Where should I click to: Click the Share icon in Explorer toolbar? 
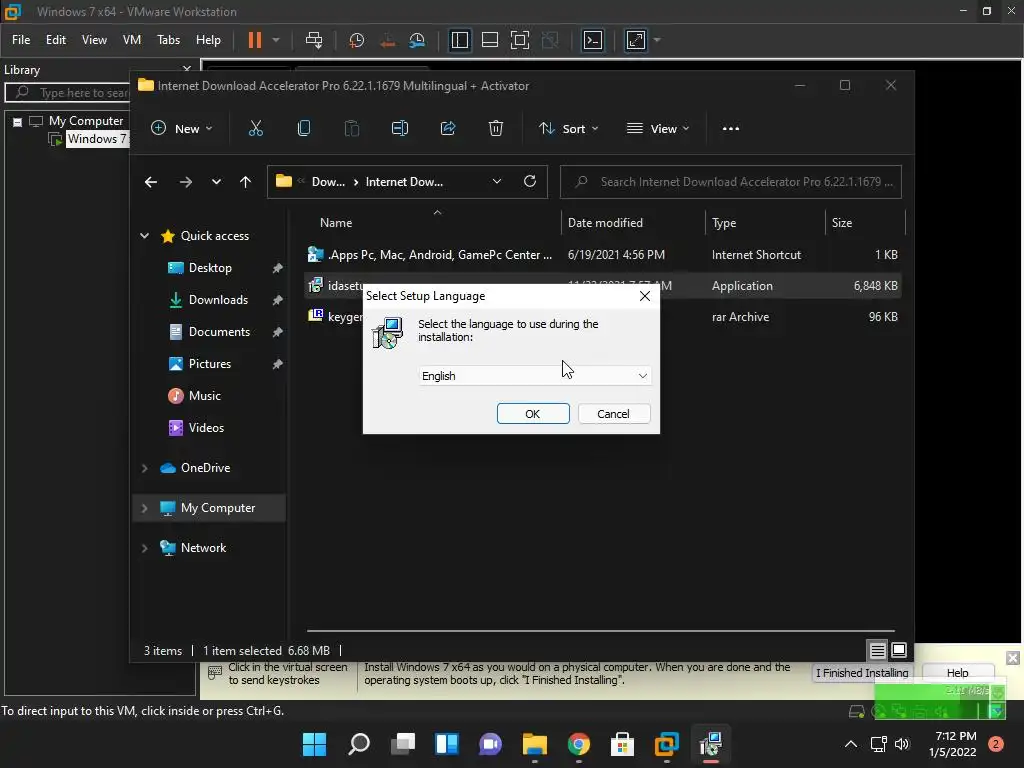[448, 129]
